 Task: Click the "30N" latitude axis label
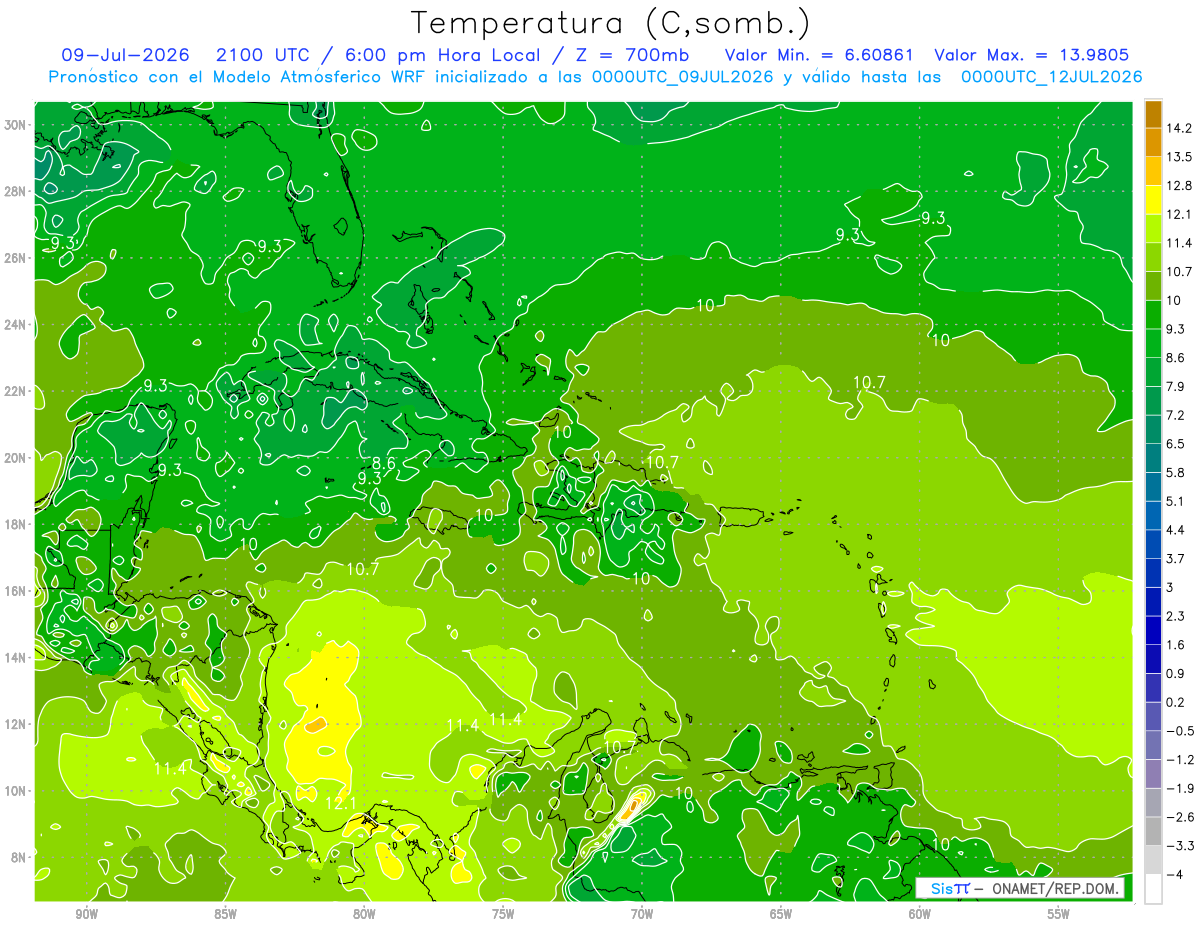[x=16, y=125]
